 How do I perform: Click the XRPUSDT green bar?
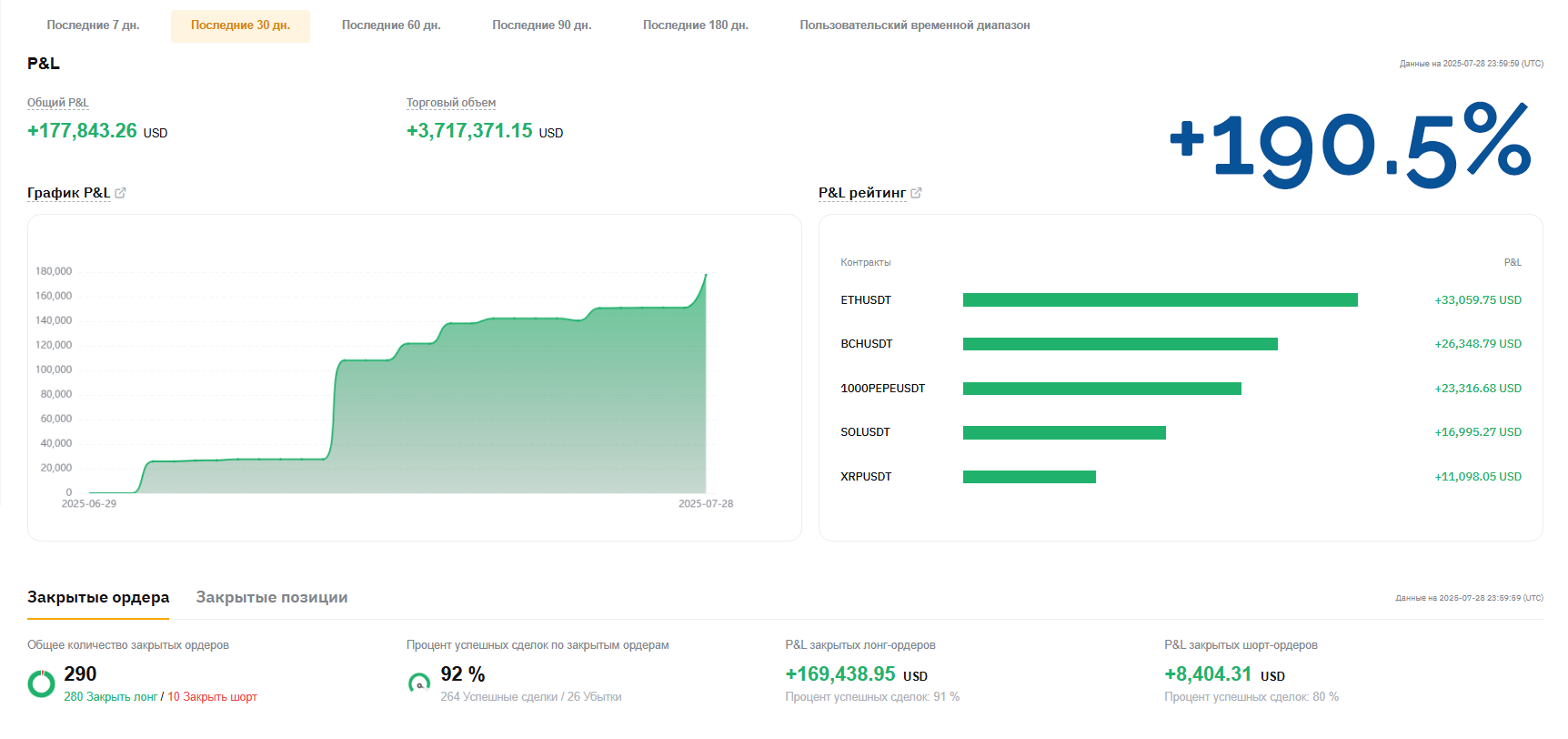(1029, 477)
